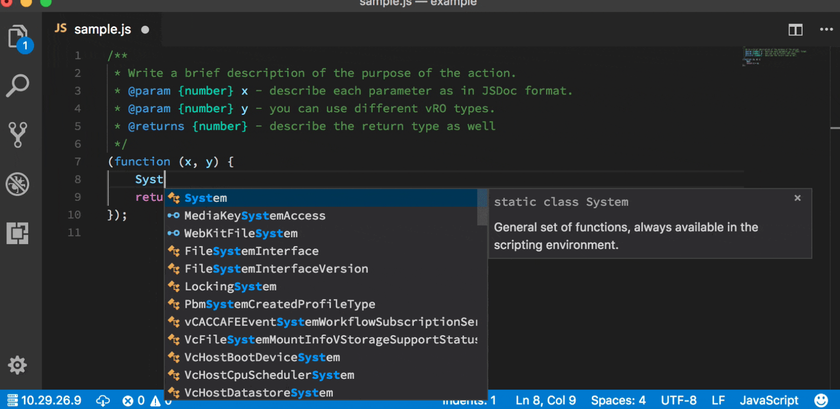This screenshot has height=409, width=840.
Task: Open the Debug view in activity bar
Action: click(18, 183)
